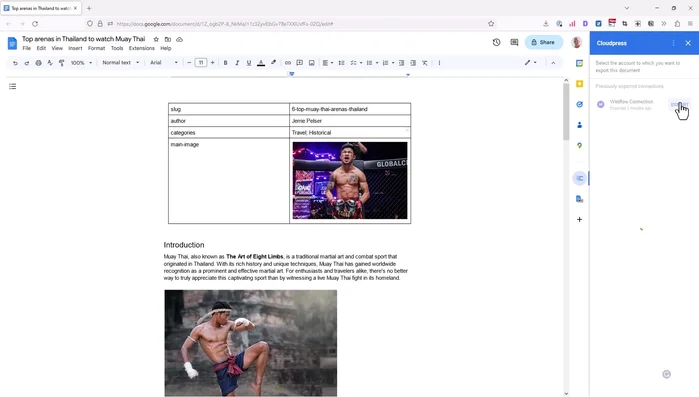Screen dimensions: 699x397
Task: Collapse the menus with the chevron button
Action: (553, 63)
